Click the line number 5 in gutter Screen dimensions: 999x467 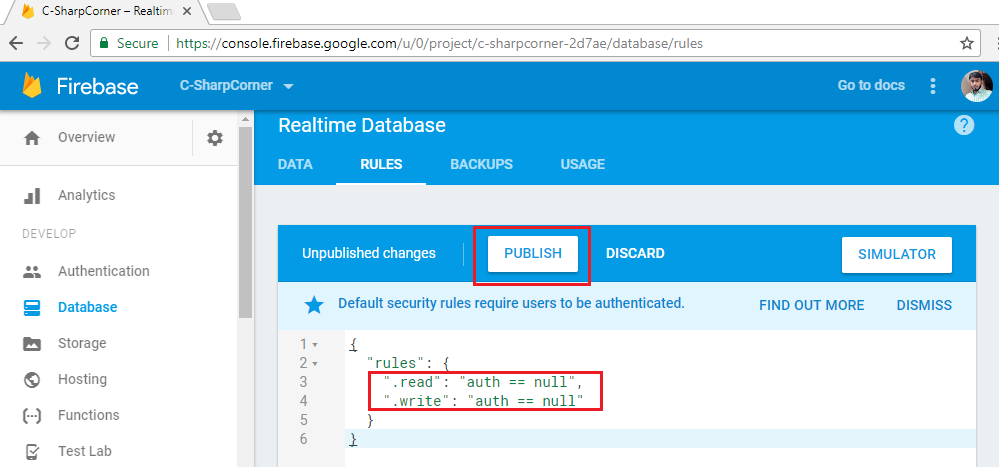coord(303,420)
